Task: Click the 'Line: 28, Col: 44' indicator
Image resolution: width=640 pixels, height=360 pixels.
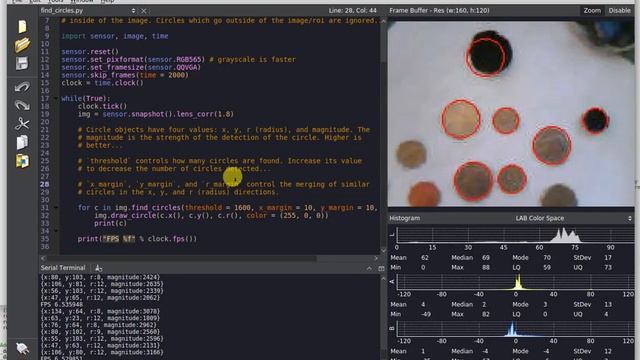Action: click(x=353, y=11)
